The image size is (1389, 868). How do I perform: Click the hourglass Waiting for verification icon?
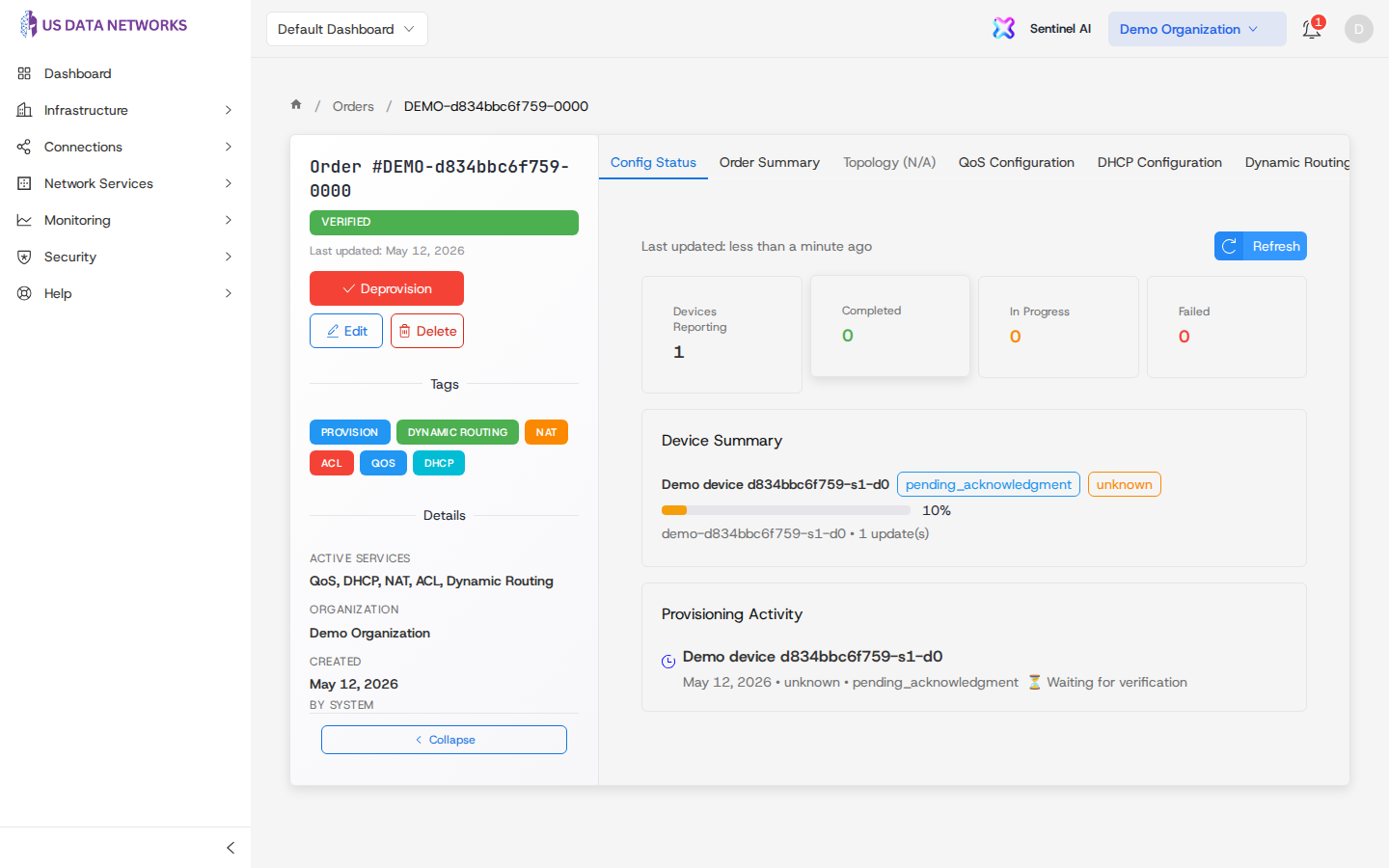click(1034, 682)
